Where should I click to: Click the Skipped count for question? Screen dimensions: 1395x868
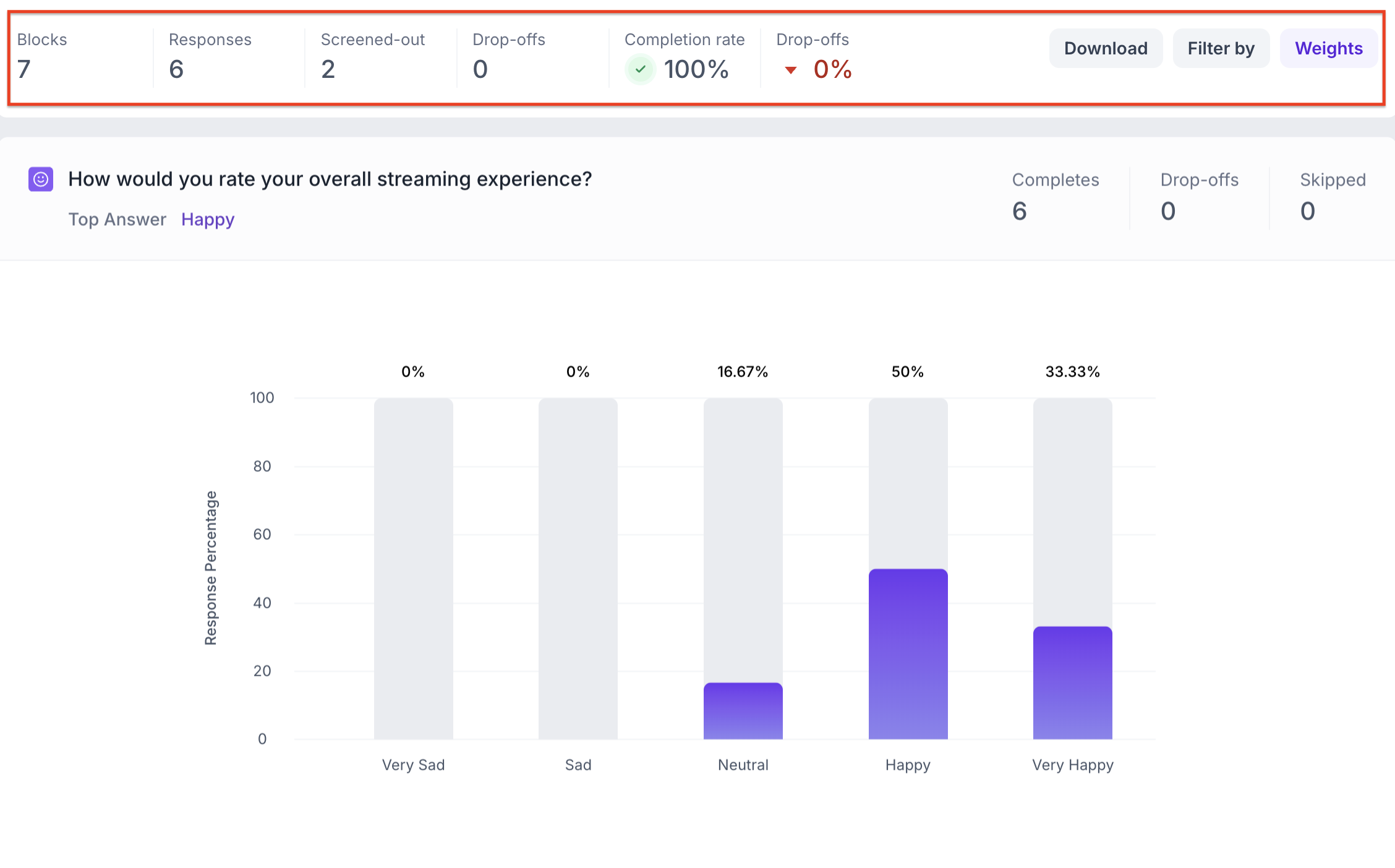click(x=1307, y=211)
